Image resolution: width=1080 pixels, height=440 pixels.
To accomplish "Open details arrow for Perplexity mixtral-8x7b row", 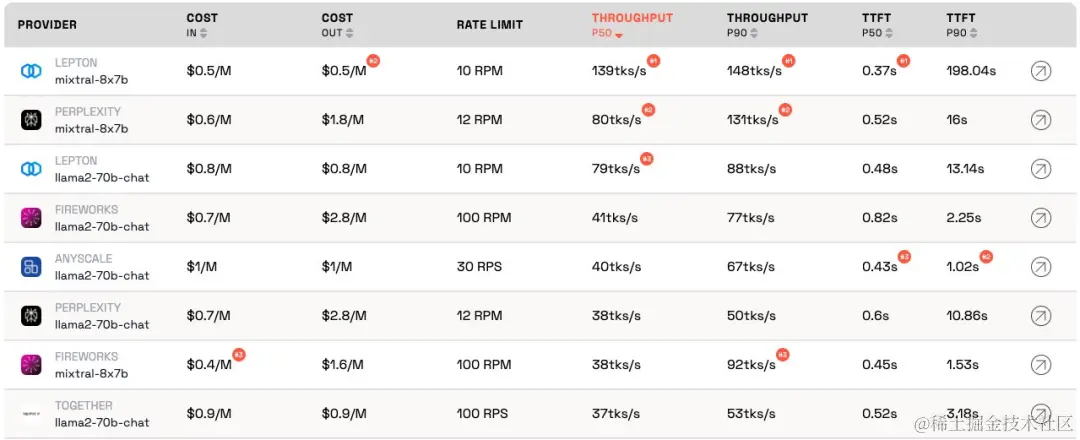I will pyautogui.click(x=1041, y=120).
